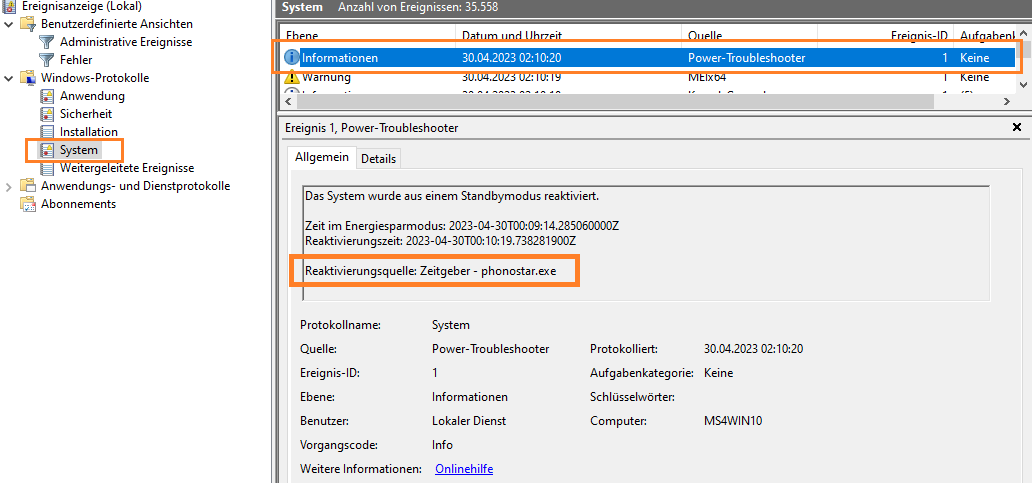Collapse the Windows-Protokolle tree node
This screenshot has width=1032, height=483.
point(8,78)
